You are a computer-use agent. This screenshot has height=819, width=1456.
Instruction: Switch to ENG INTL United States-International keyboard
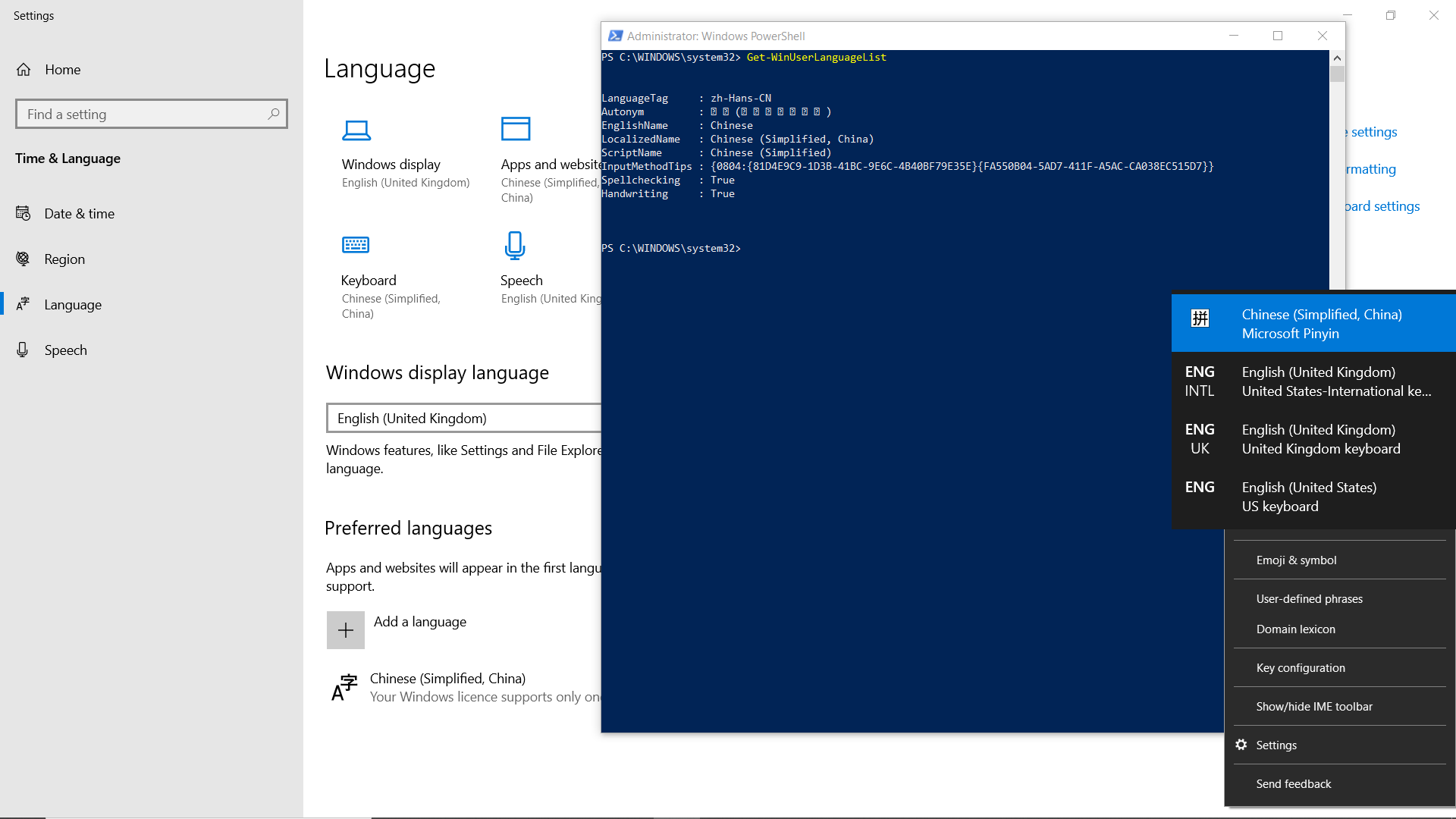click(1313, 381)
